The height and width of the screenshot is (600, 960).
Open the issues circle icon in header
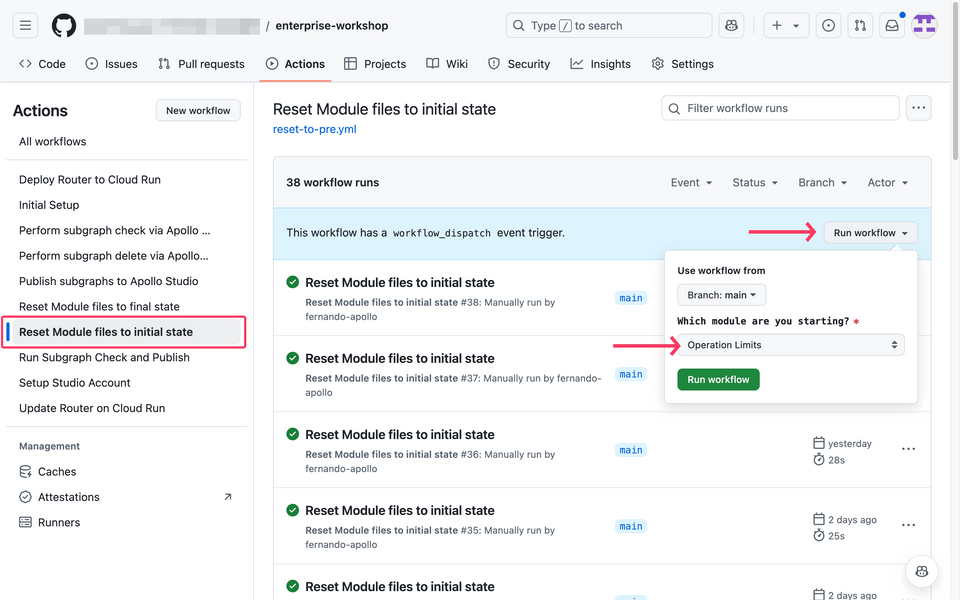[x=828, y=26]
